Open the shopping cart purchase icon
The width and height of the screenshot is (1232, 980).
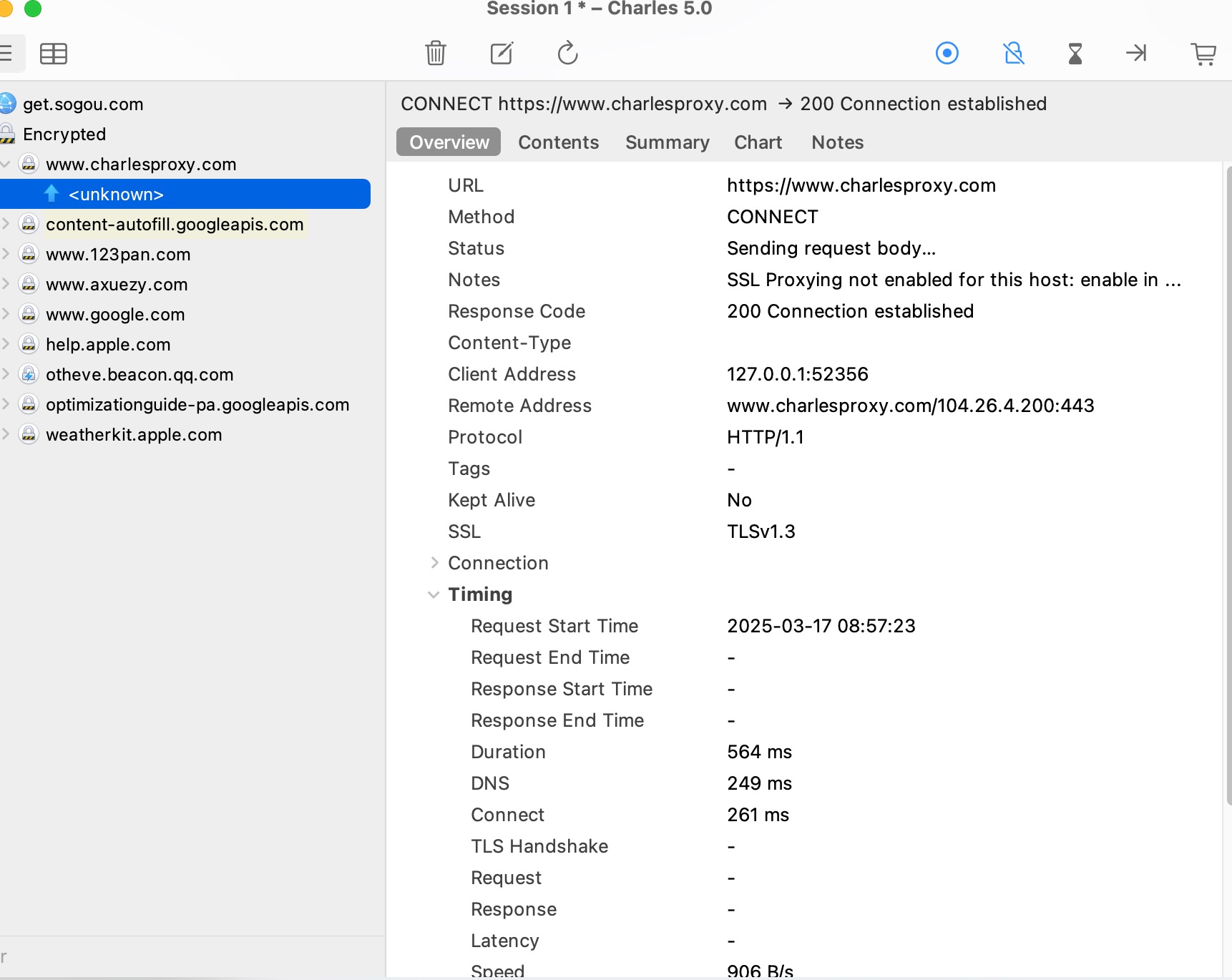(x=1203, y=54)
